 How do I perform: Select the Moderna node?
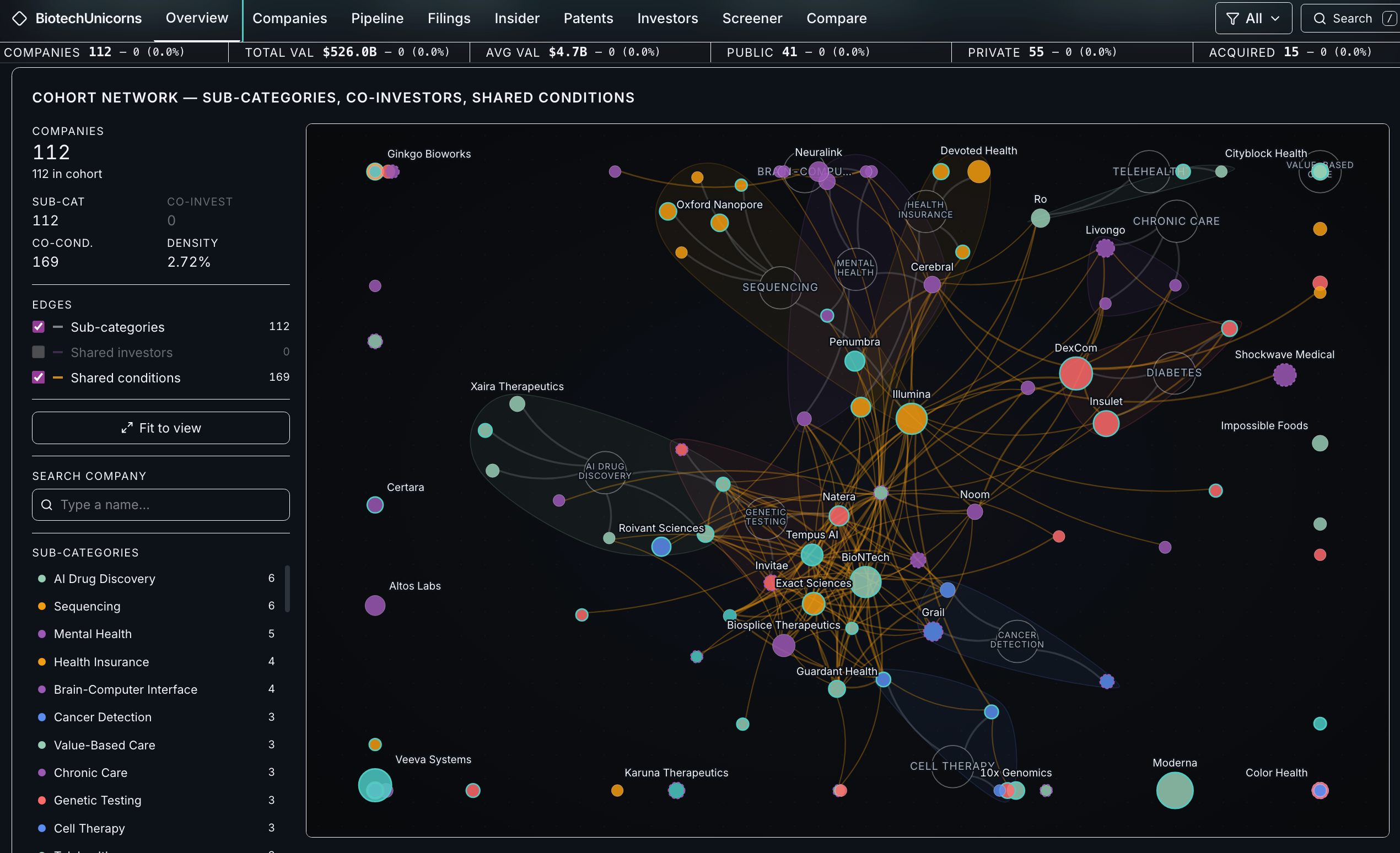[1175, 790]
